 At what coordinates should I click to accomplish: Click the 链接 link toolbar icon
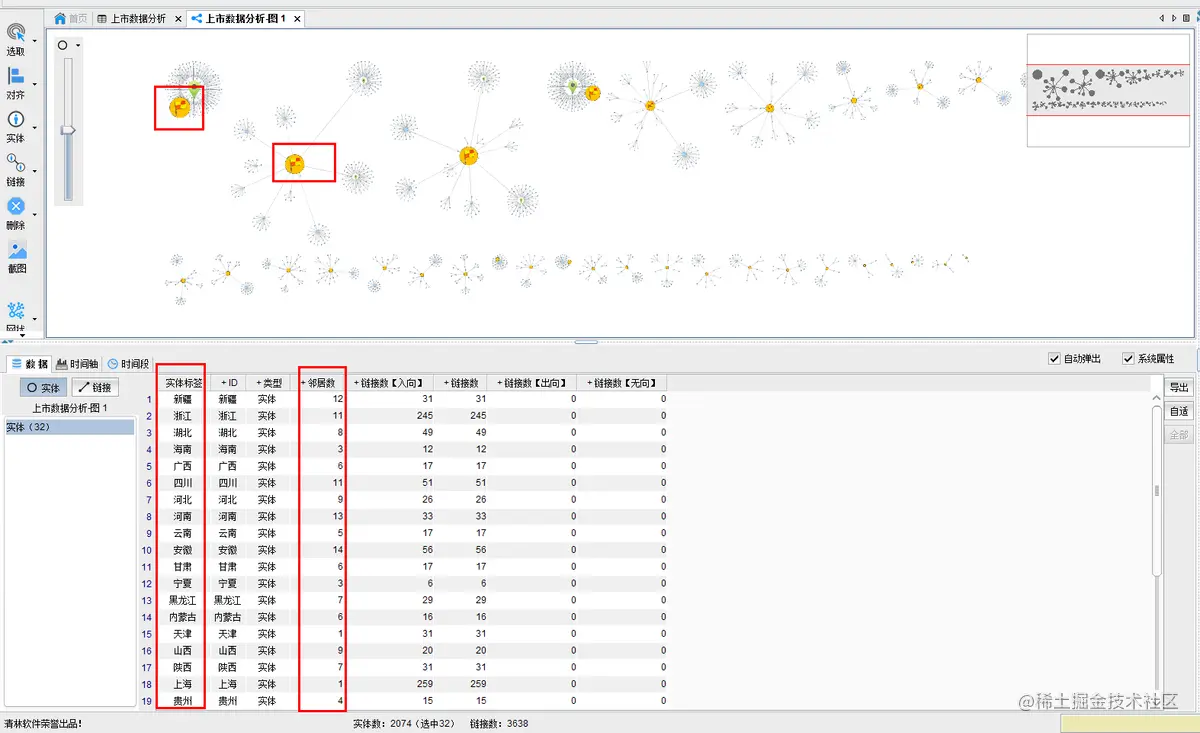(16, 163)
